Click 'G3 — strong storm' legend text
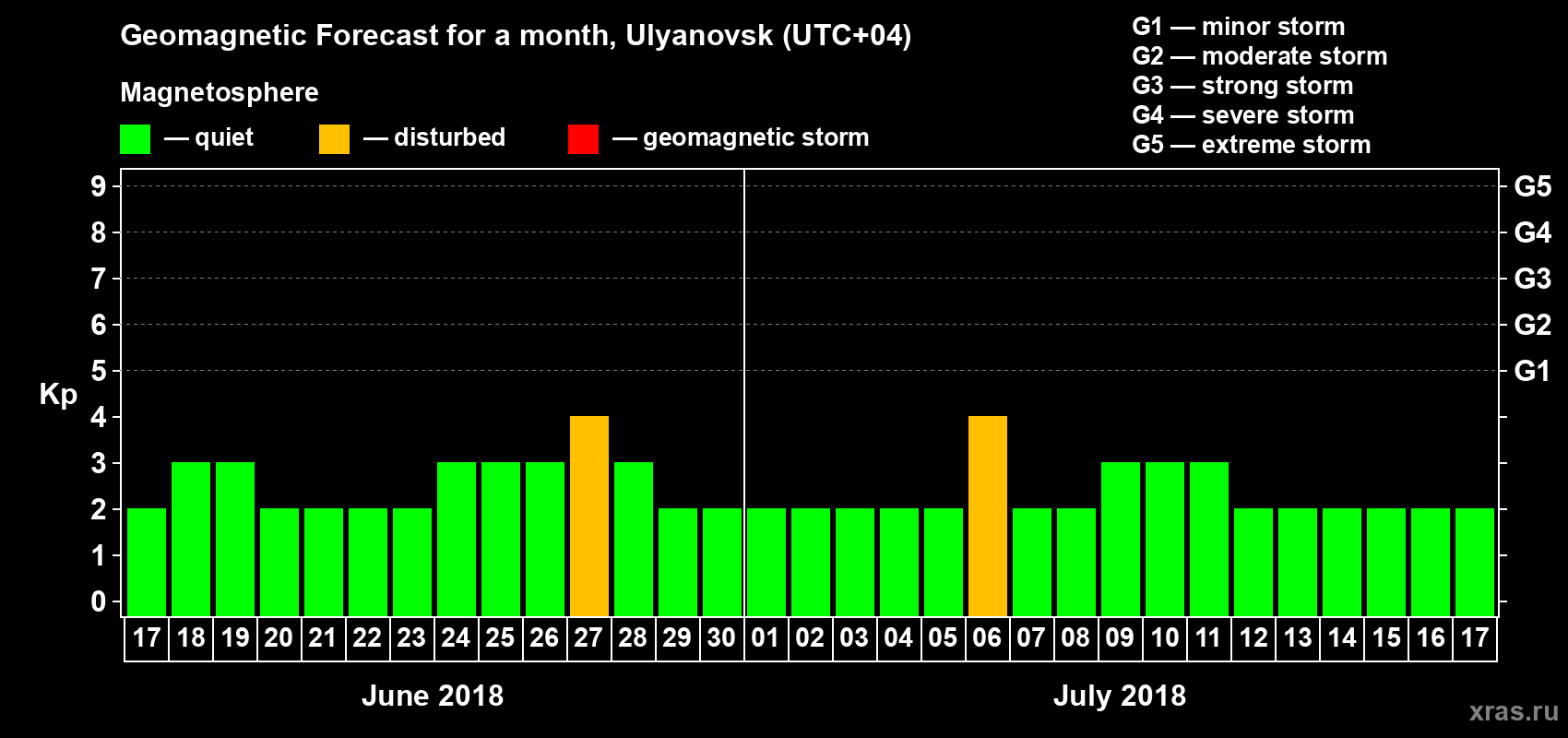Image resolution: width=1568 pixels, height=738 pixels. [x=1242, y=86]
